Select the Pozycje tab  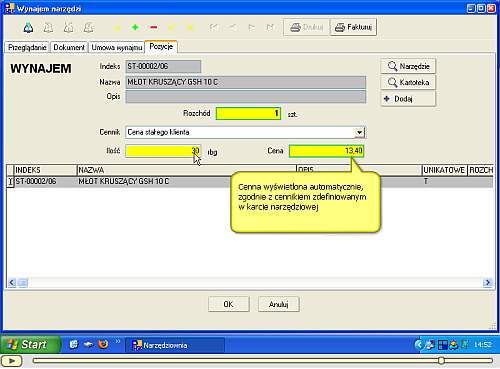pos(161,46)
